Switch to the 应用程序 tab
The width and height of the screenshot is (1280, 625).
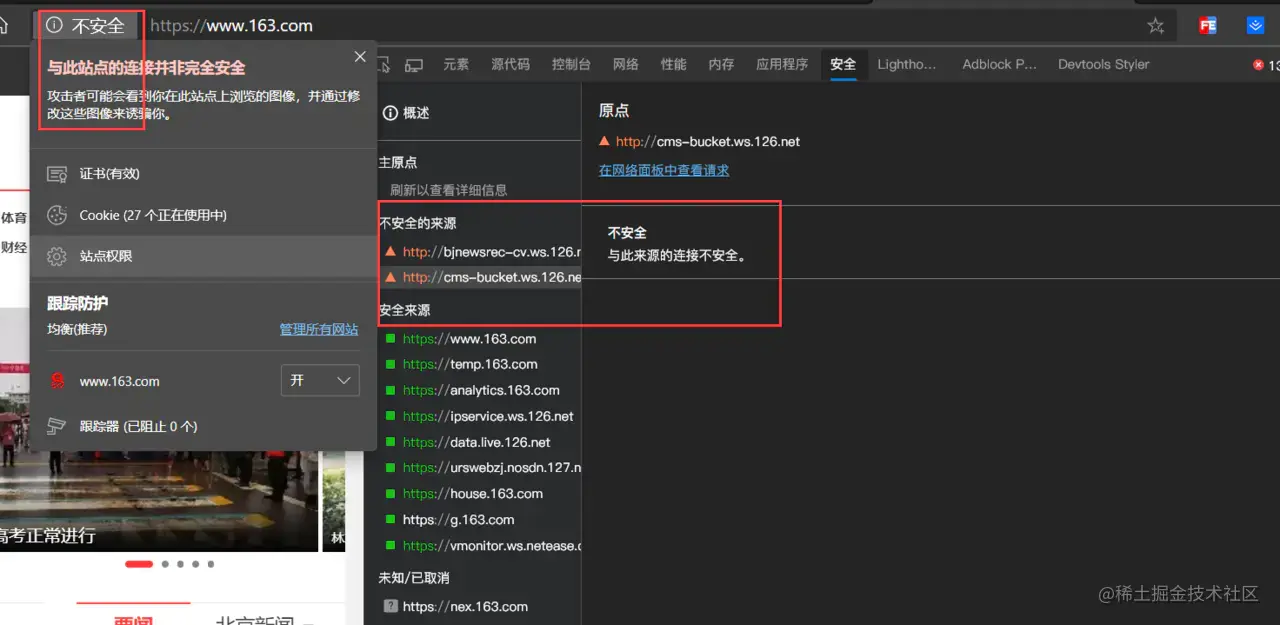782,64
